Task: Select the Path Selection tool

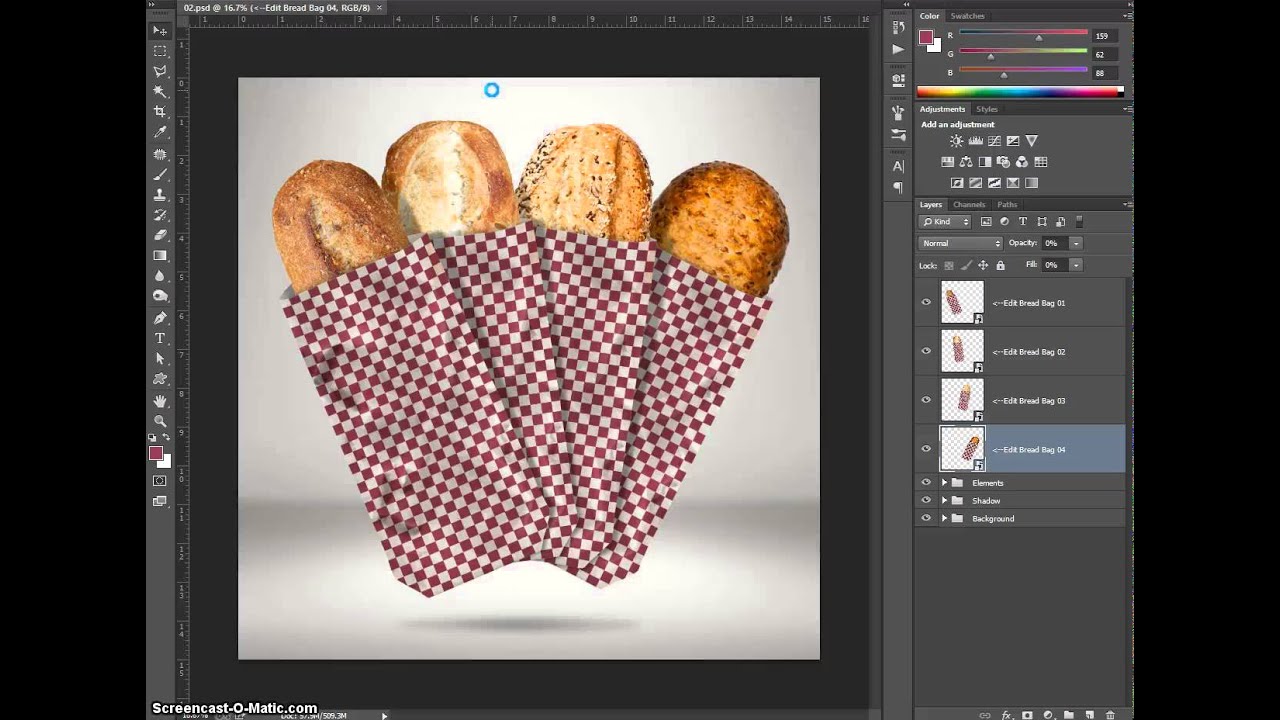Action: coord(160,359)
